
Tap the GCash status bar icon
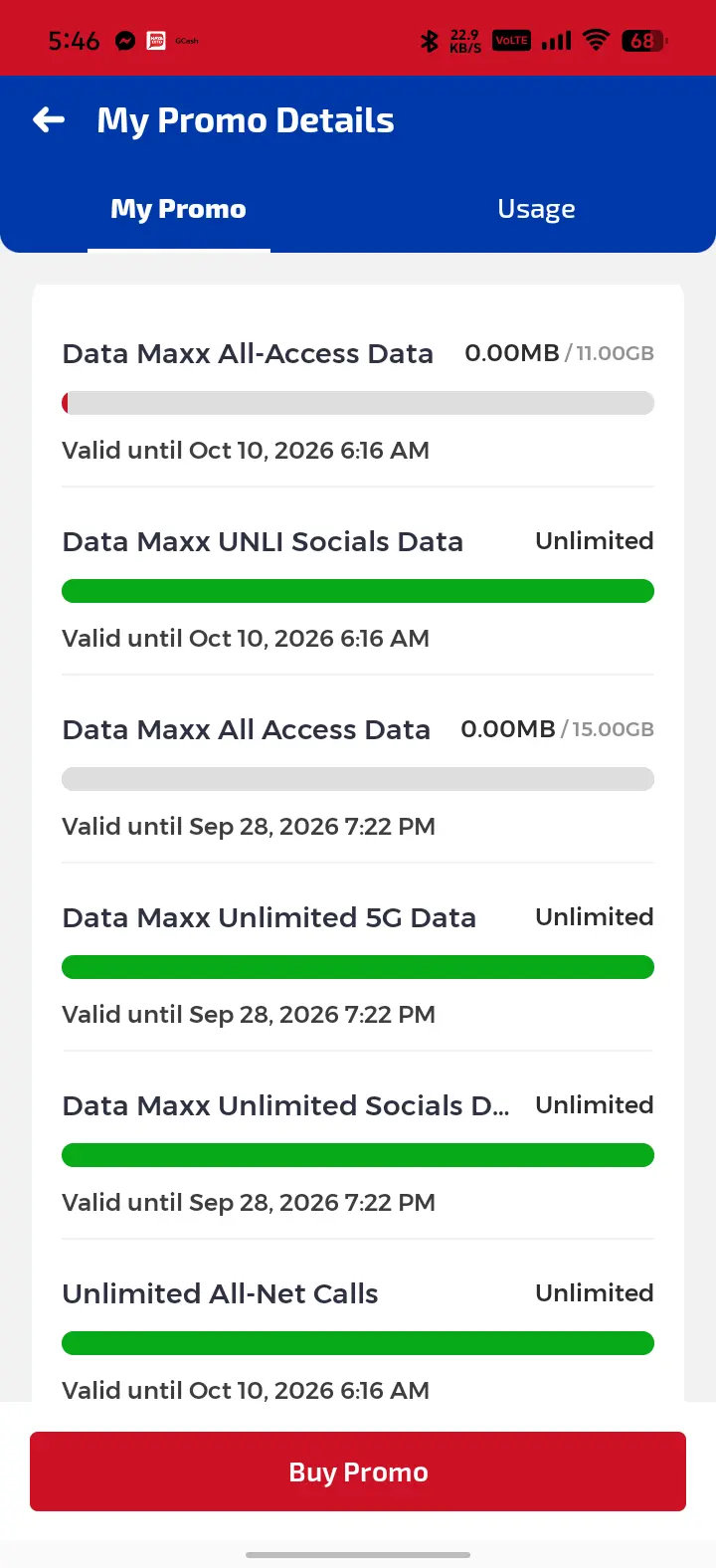click(x=187, y=41)
